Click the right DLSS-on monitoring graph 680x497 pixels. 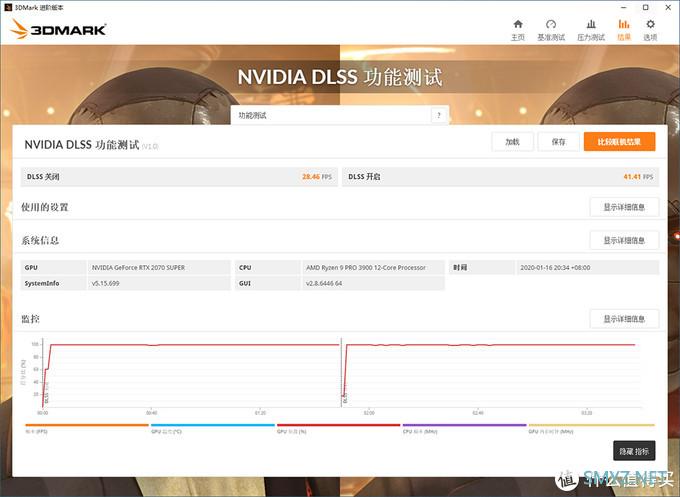point(492,373)
